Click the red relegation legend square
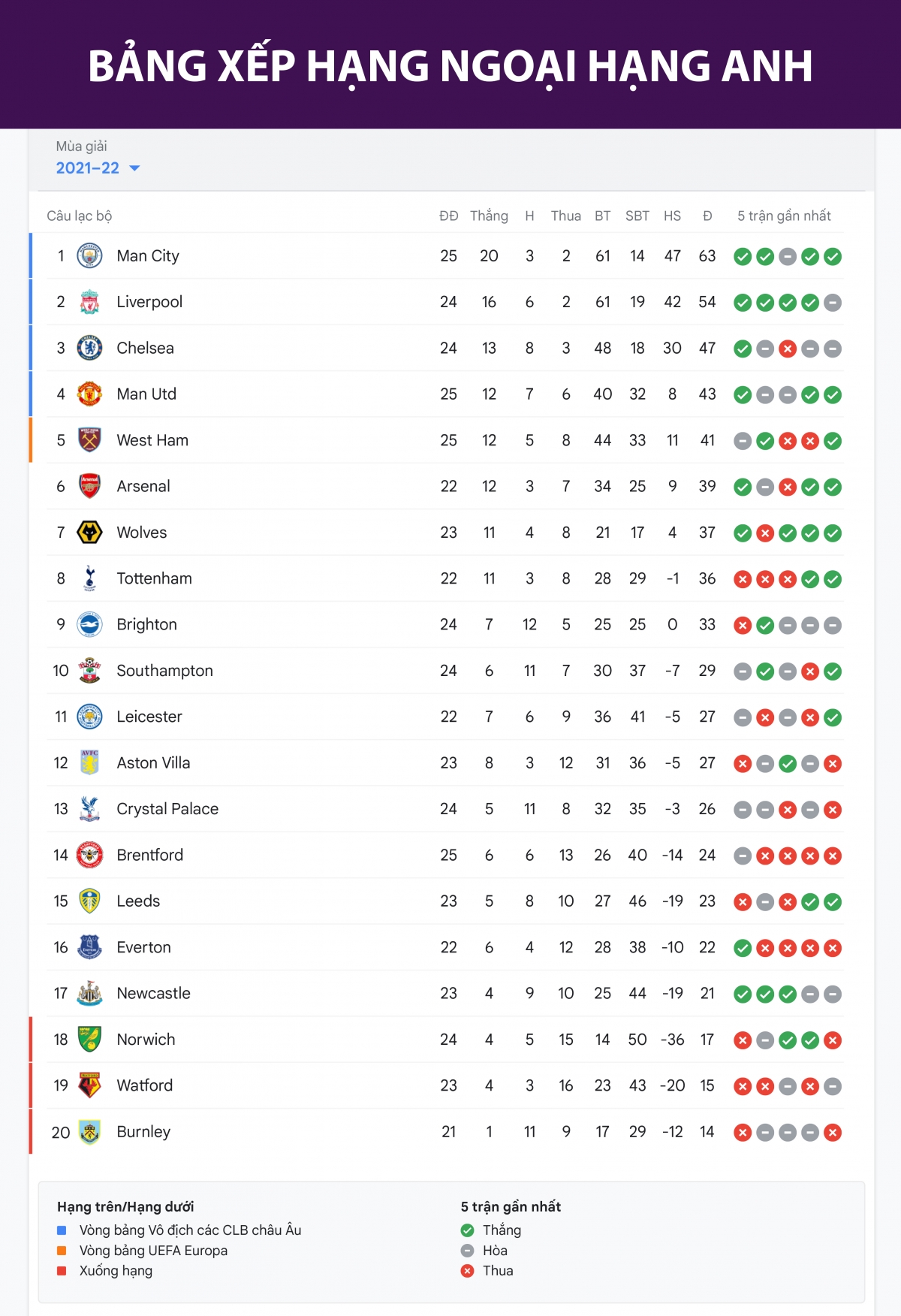Screen dimensions: 901x1316 pos(62,1271)
